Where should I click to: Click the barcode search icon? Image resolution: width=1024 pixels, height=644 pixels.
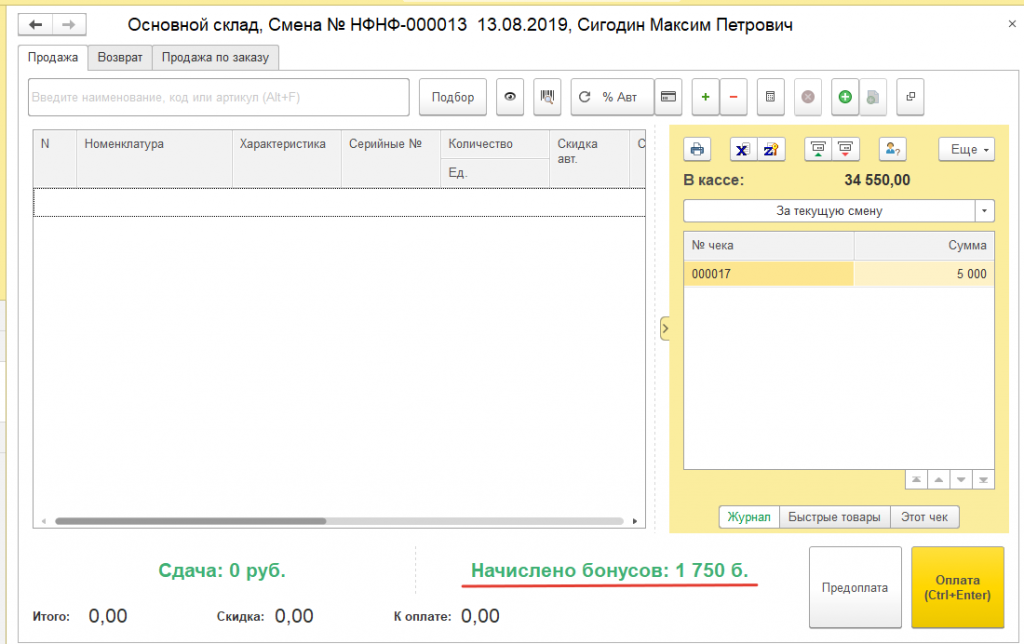pos(547,97)
